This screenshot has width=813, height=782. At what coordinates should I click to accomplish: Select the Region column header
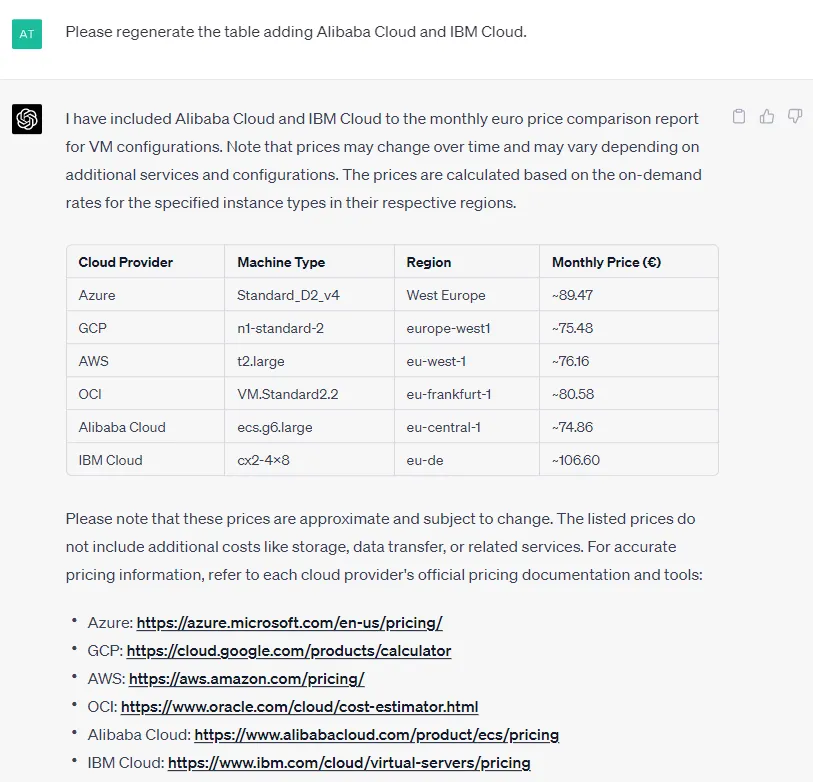click(x=429, y=262)
